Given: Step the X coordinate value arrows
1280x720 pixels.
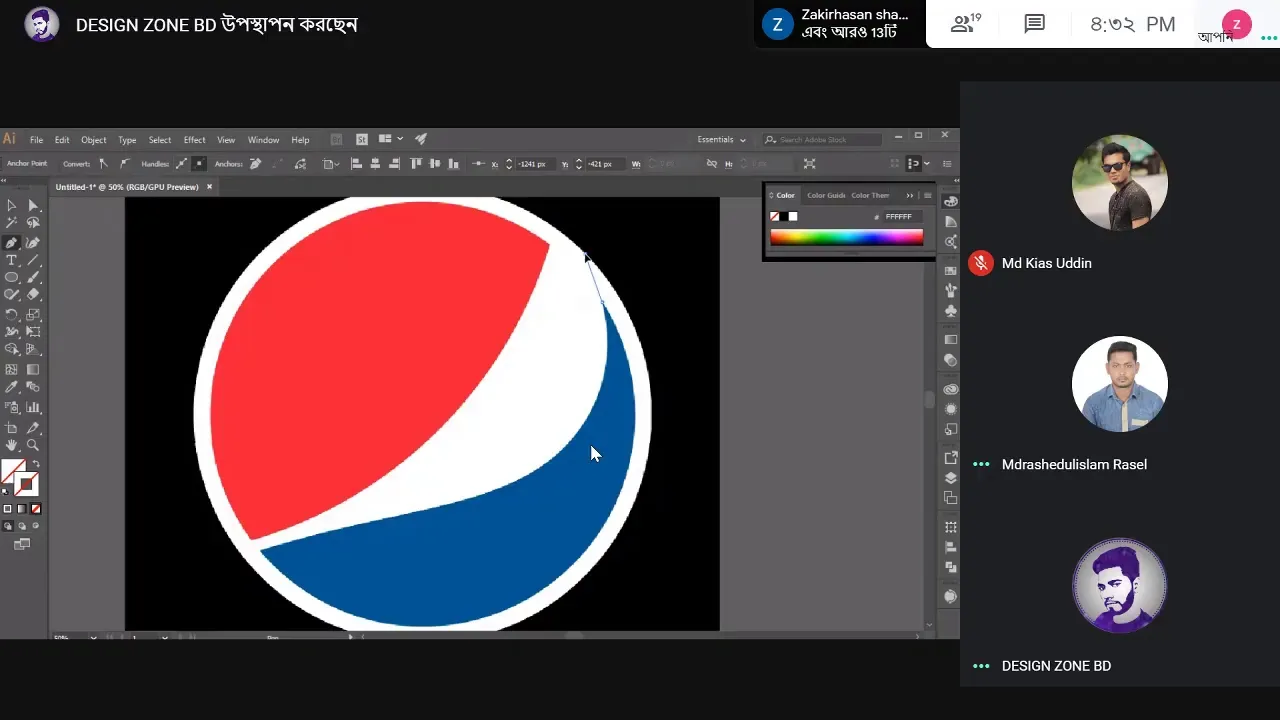Looking at the screenshot, I should tap(509, 164).
